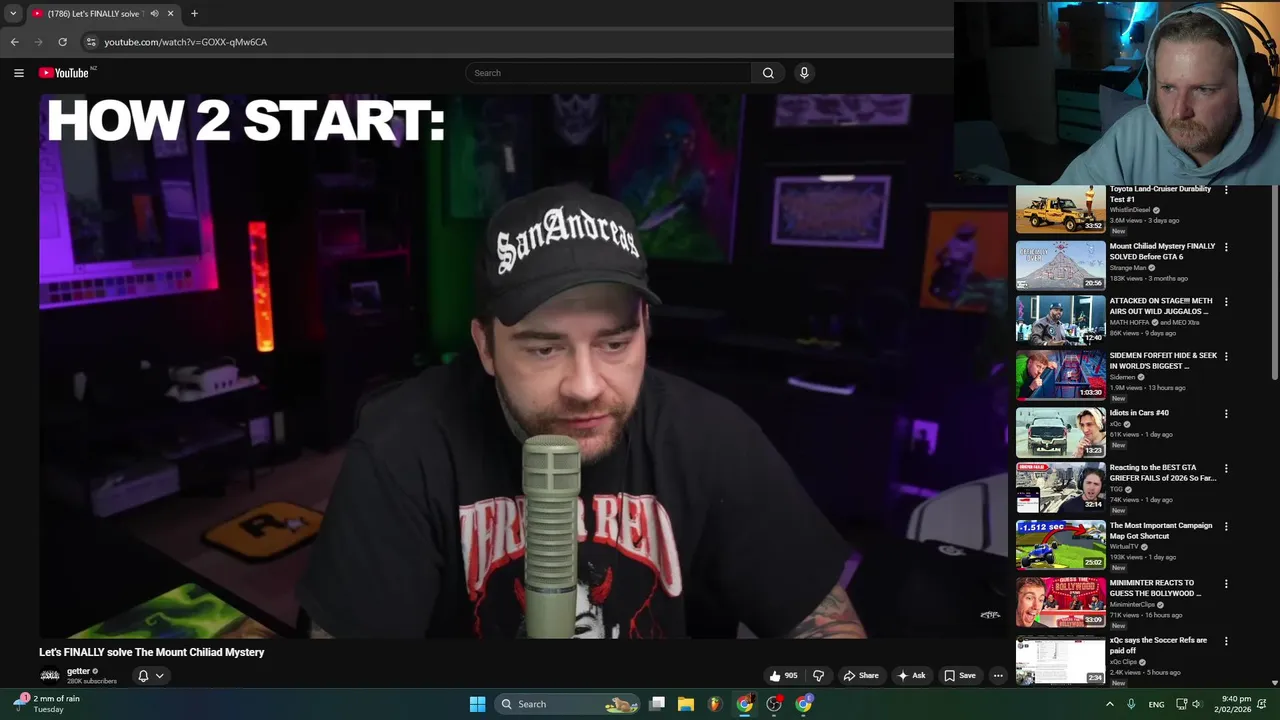Save the video to a playlist
The image size is (1280, 720).
(959, 676)
